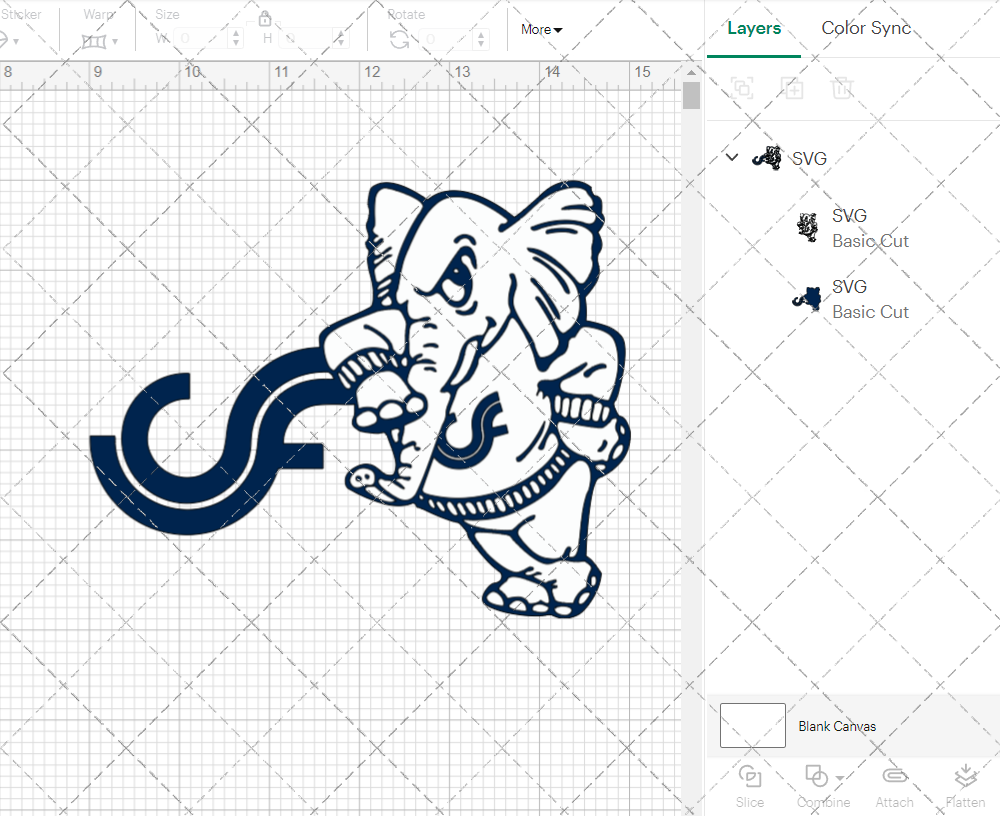Image resolution: width=1000 pixels, height=816 pixels.
Task: Click the width size input field
Action: coord(207,39)
